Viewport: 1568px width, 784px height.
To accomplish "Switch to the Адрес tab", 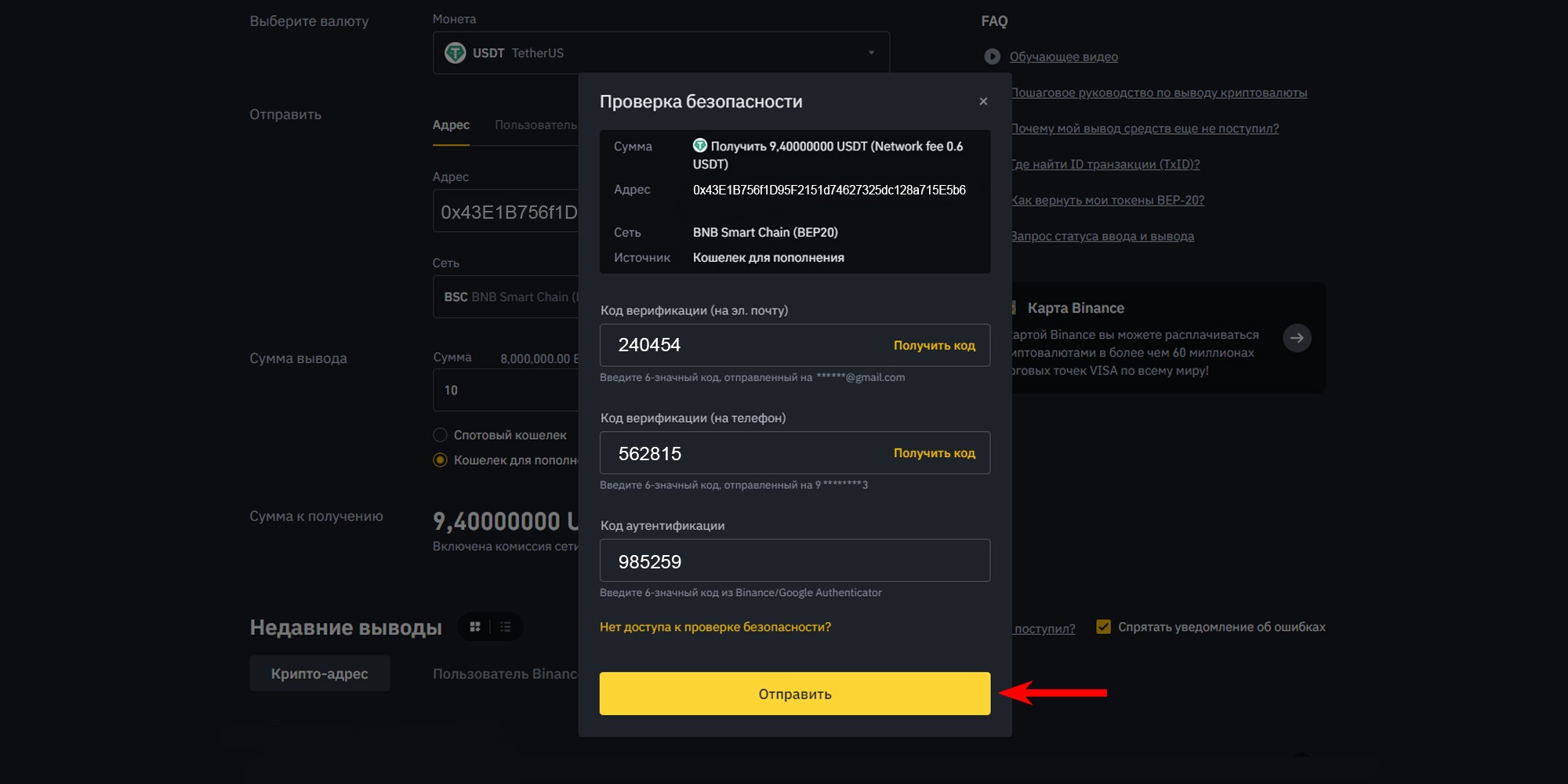I will click(451, 125).
